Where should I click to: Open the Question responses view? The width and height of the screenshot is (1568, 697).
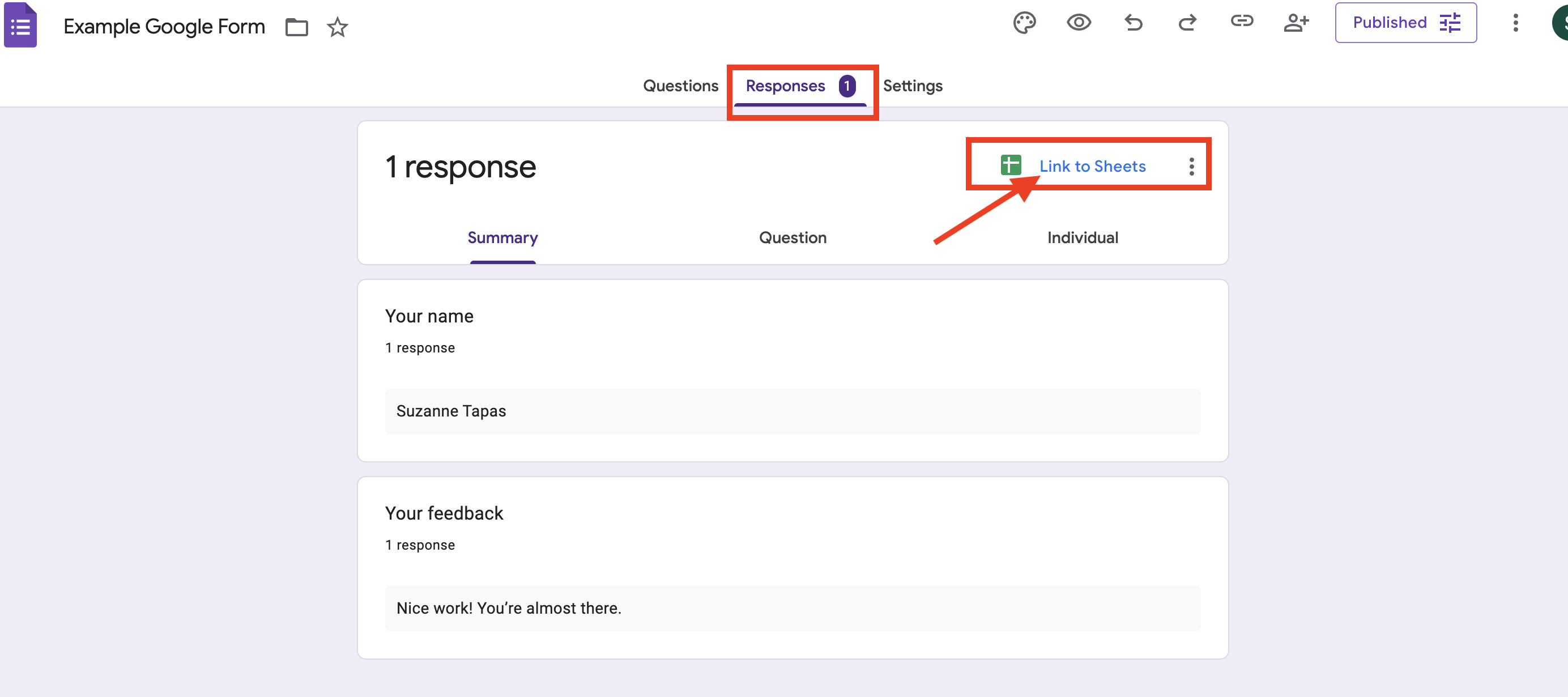tap(792, 237)
